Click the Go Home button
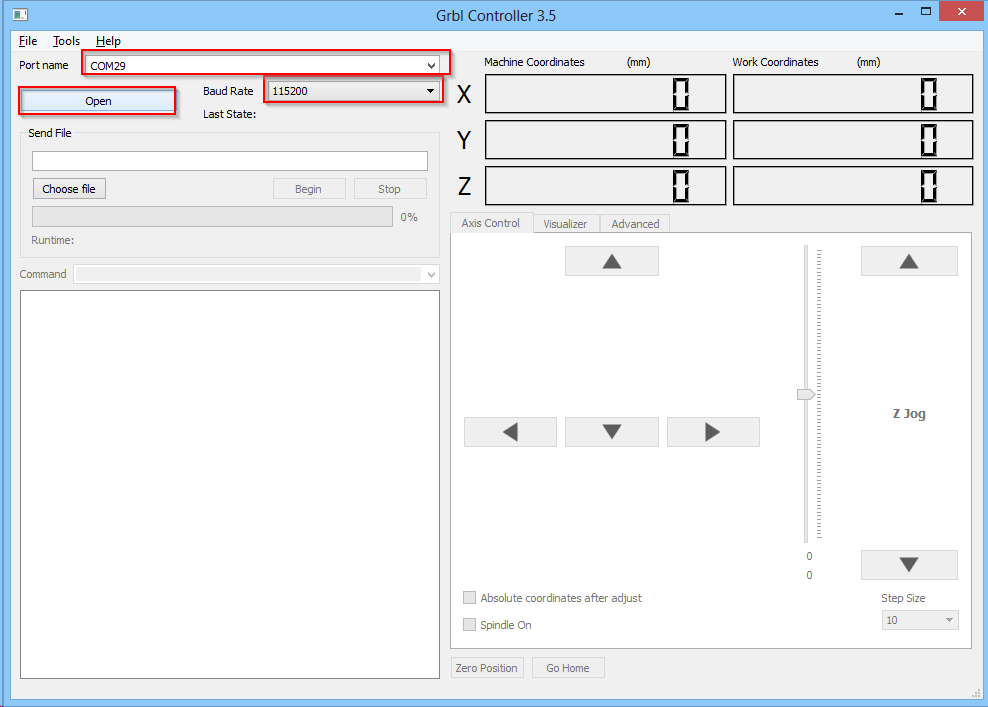The height and width of the screenshot is (707, 988). coord(568,667)
